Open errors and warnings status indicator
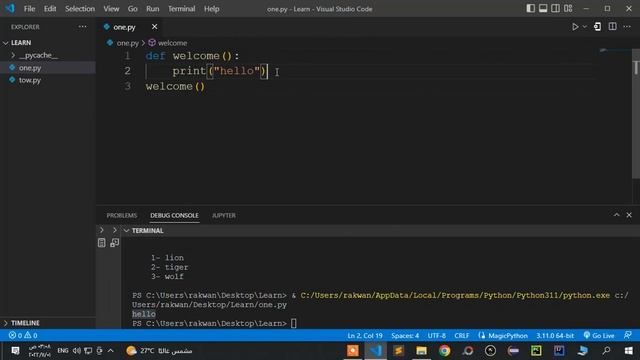 pos(23,336)
